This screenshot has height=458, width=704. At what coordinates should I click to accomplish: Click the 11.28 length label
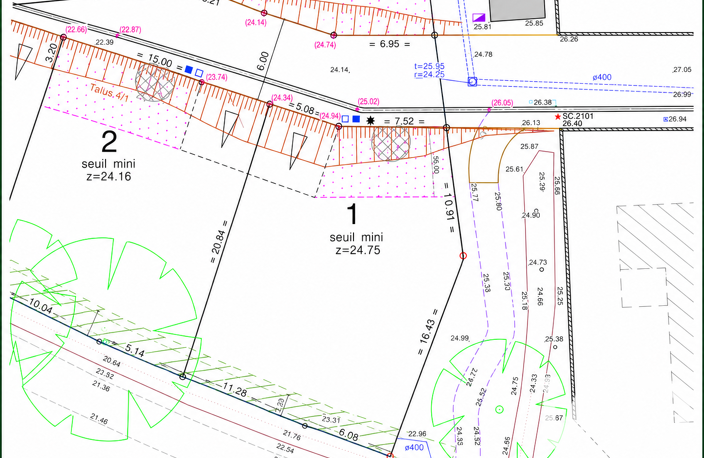coord(234,389)
